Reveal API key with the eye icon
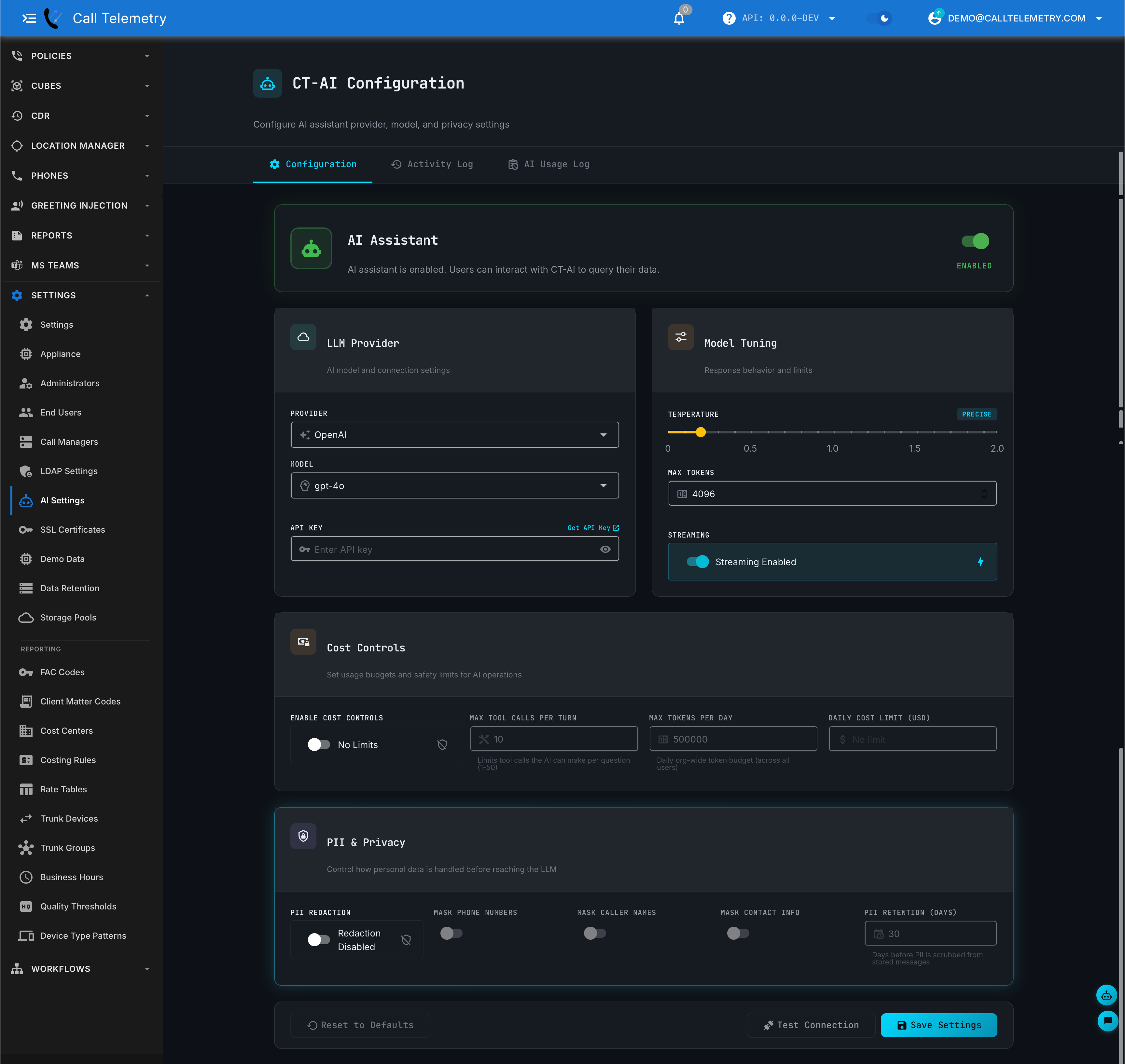1125x1064 pixels. [605, 549]
